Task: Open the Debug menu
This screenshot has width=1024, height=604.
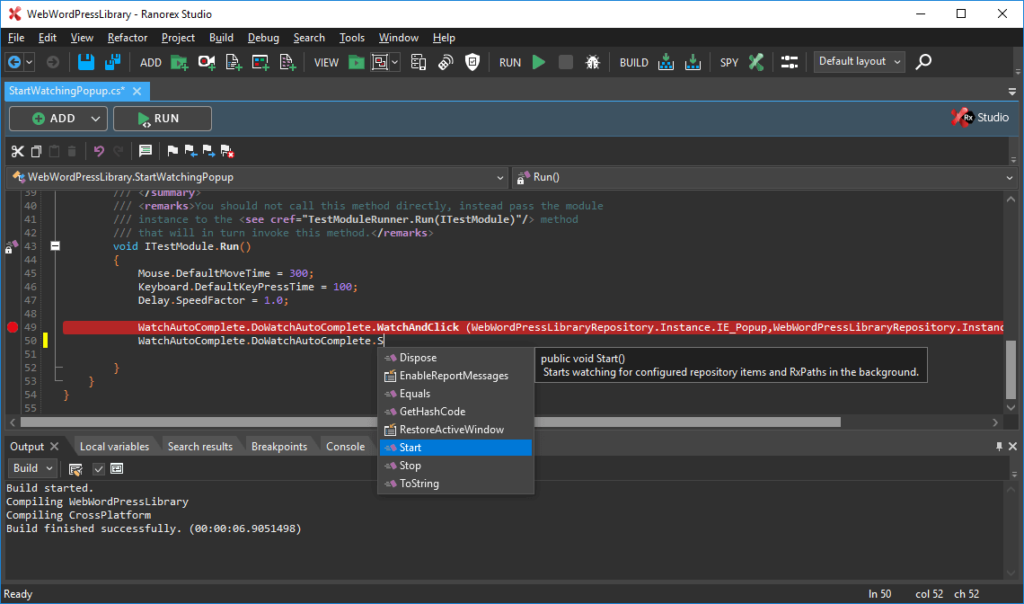Action: [x=263, y=37]
